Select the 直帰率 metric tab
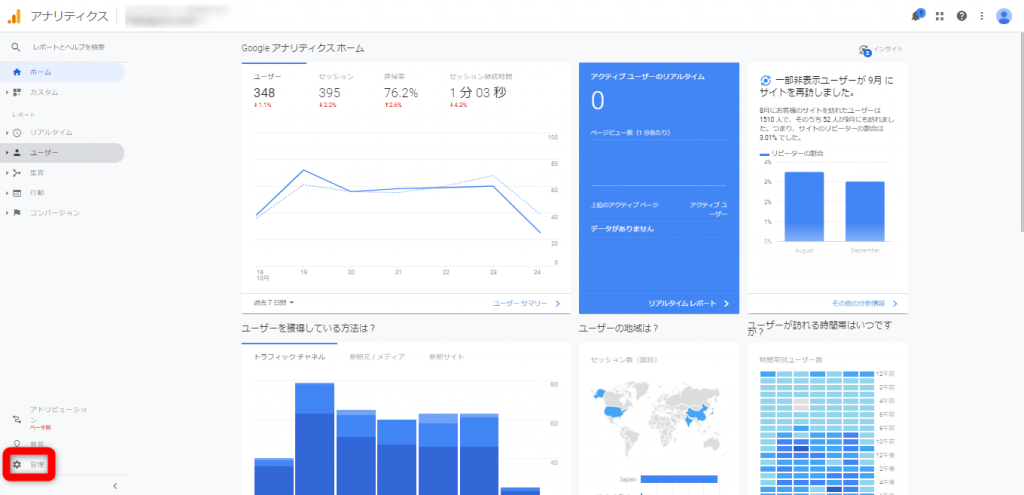The image size is (1024, 495). point(403,88)
